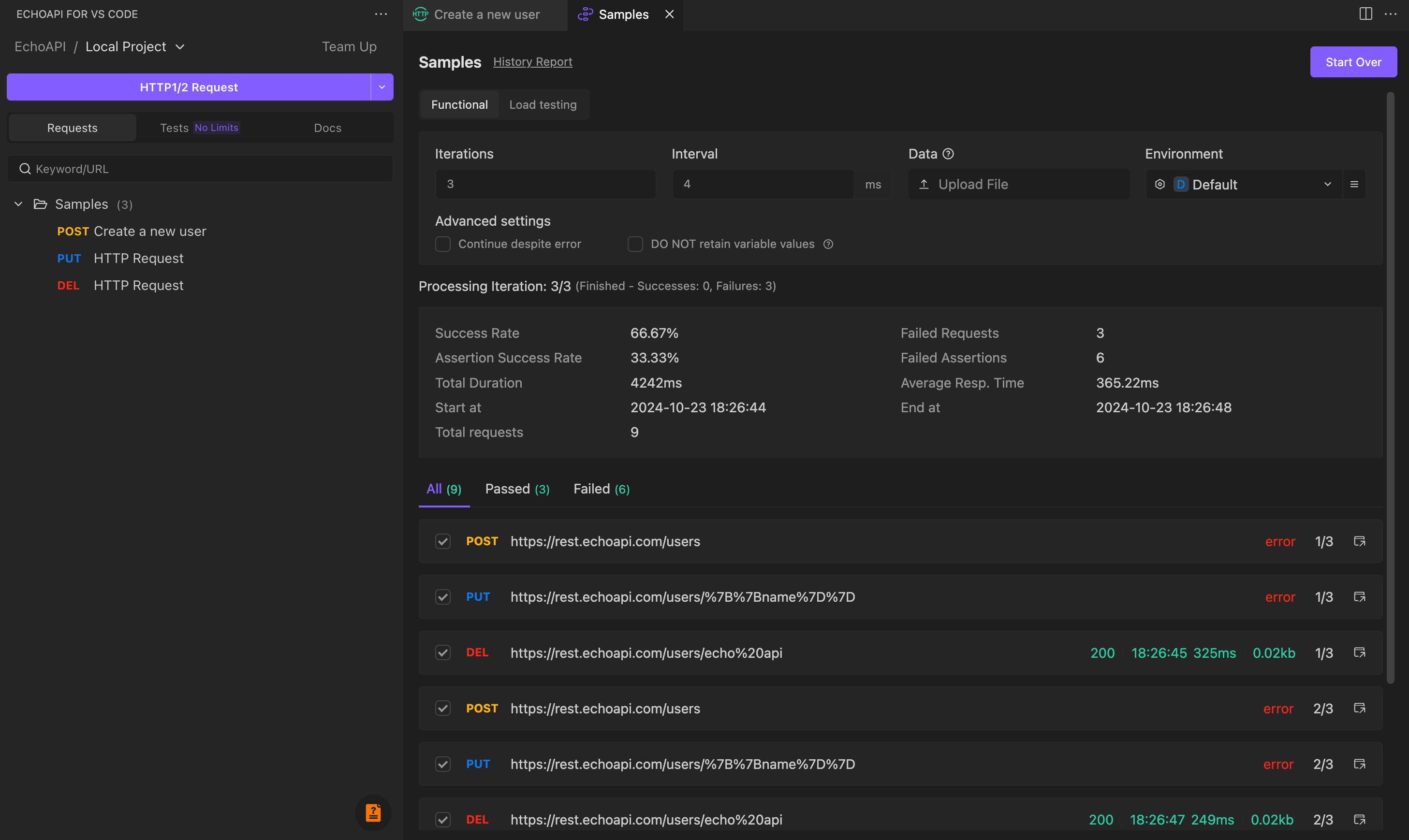
Task: Open the Local Project dropdown
Action: tap(135, 46)
